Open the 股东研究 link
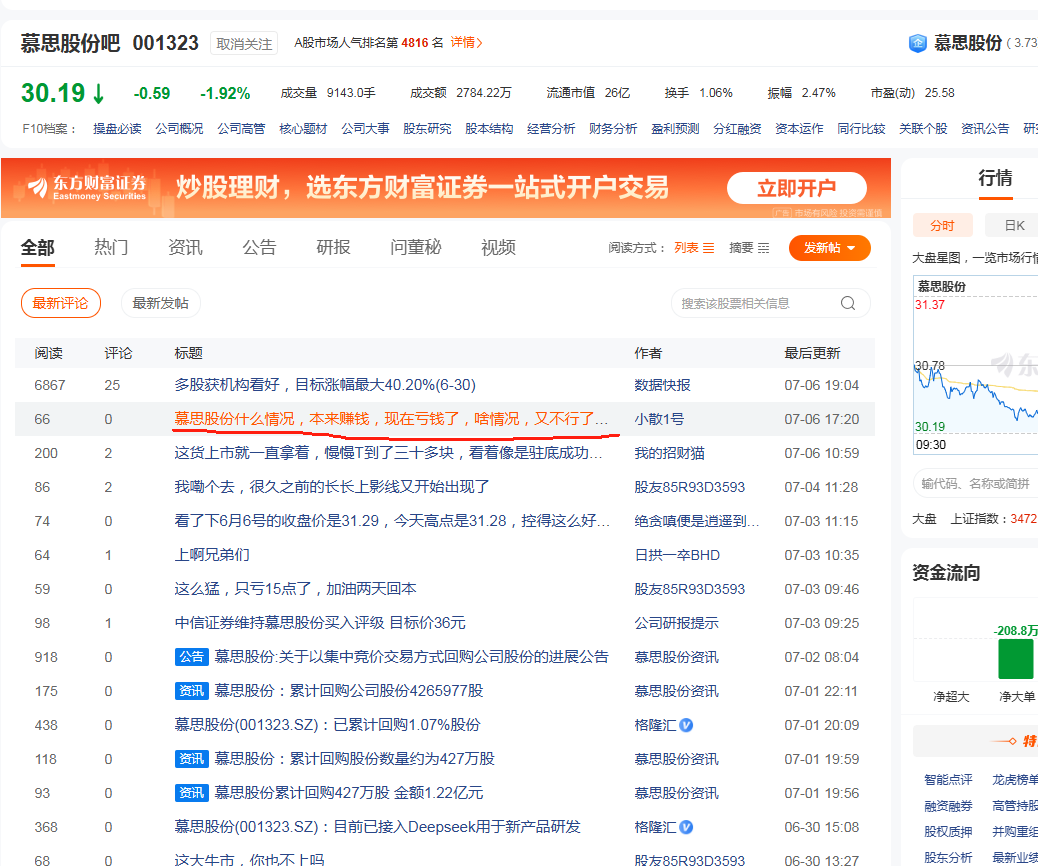Viewport: 1038px width, 866px height. point(427,128)
